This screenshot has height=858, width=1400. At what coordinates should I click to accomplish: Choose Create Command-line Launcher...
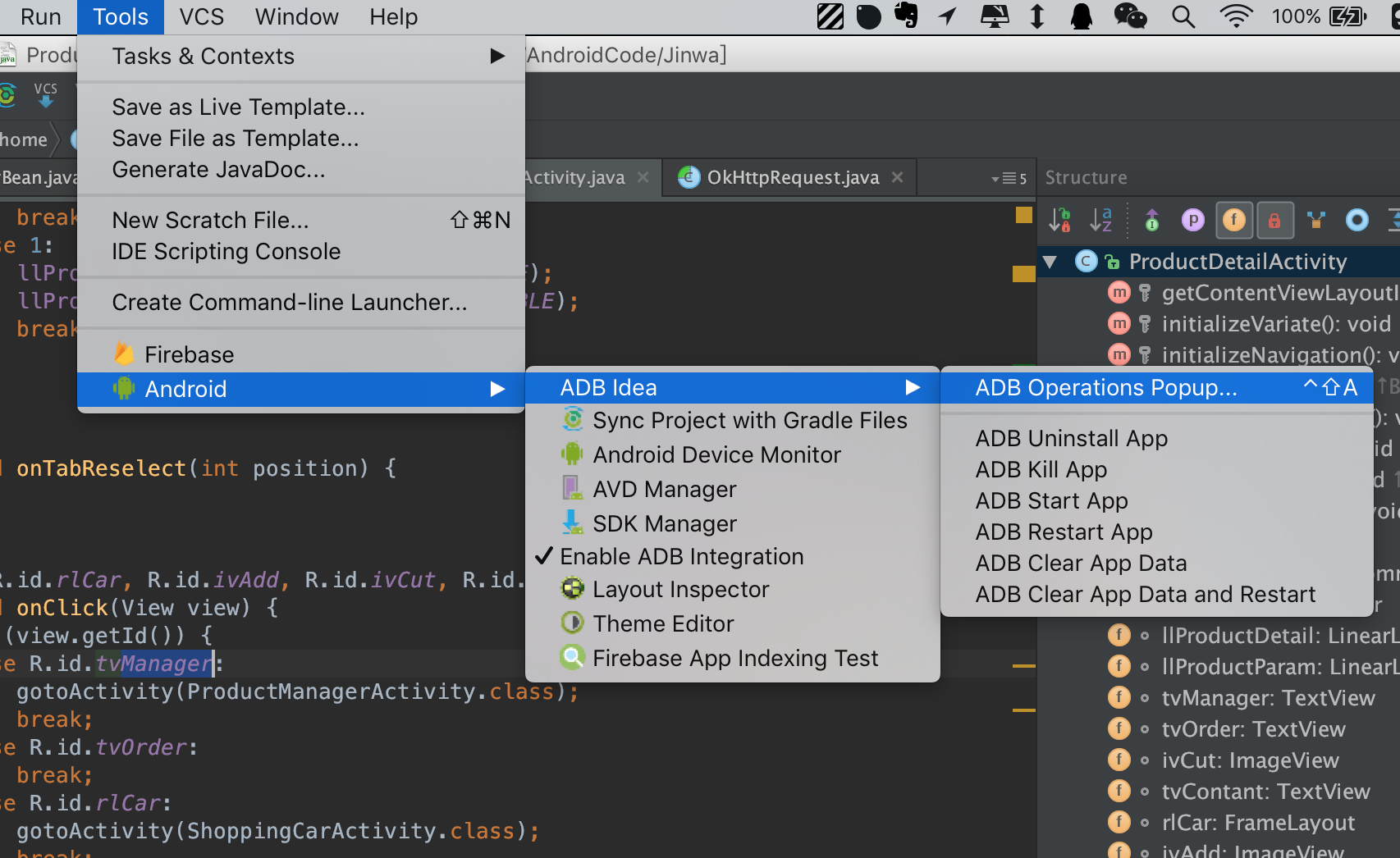(301, 302)
